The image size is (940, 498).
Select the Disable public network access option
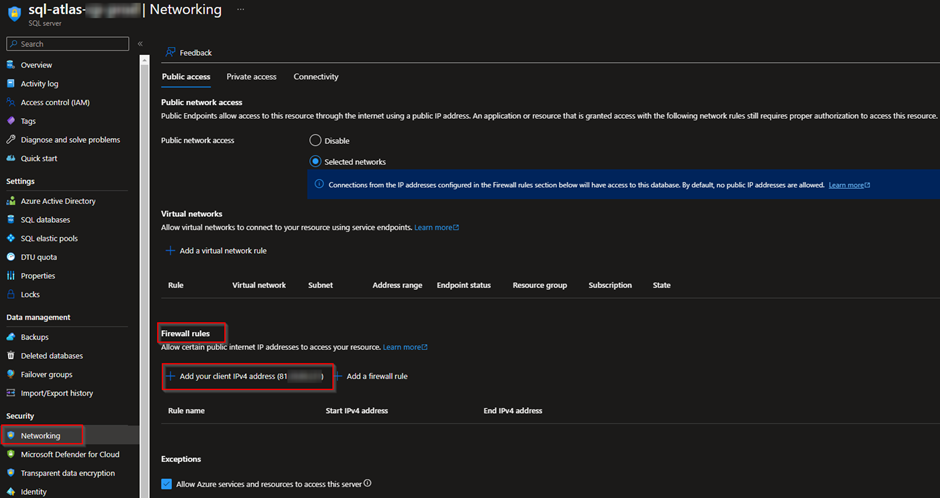[315, 141]
